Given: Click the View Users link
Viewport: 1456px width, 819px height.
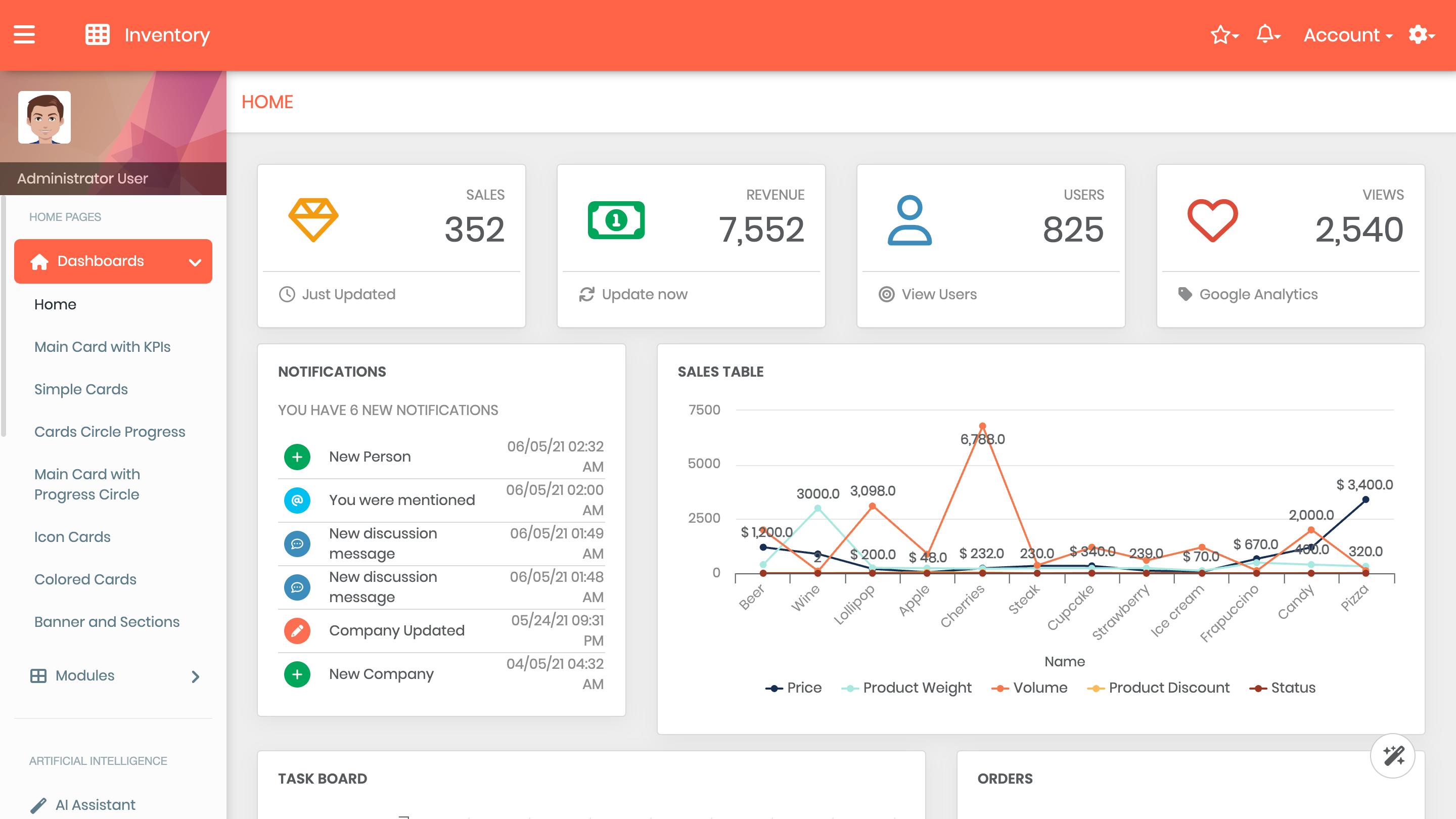Looking at the screenshot, I should (x=938, y=294).
